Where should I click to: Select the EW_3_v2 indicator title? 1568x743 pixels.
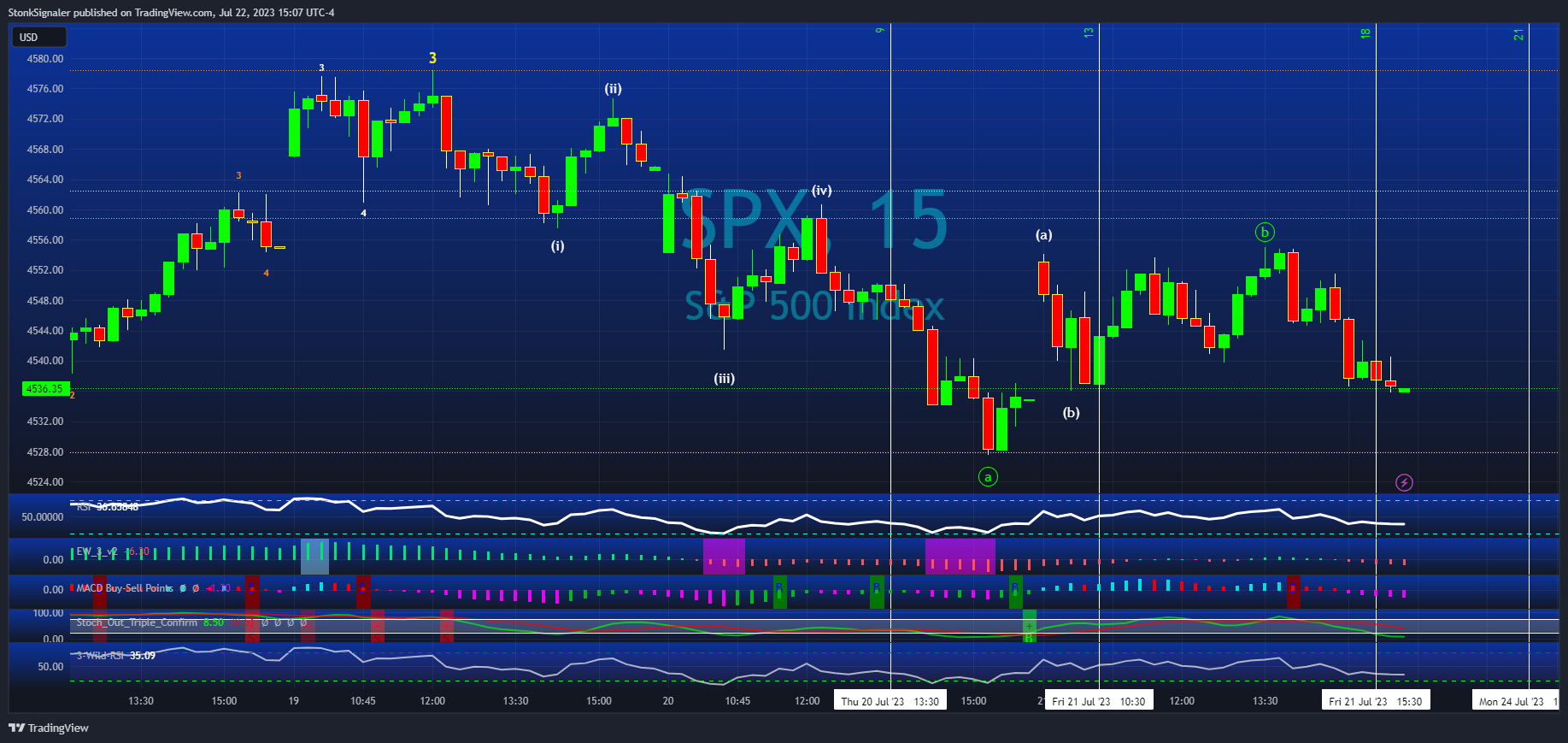point(97,551)
